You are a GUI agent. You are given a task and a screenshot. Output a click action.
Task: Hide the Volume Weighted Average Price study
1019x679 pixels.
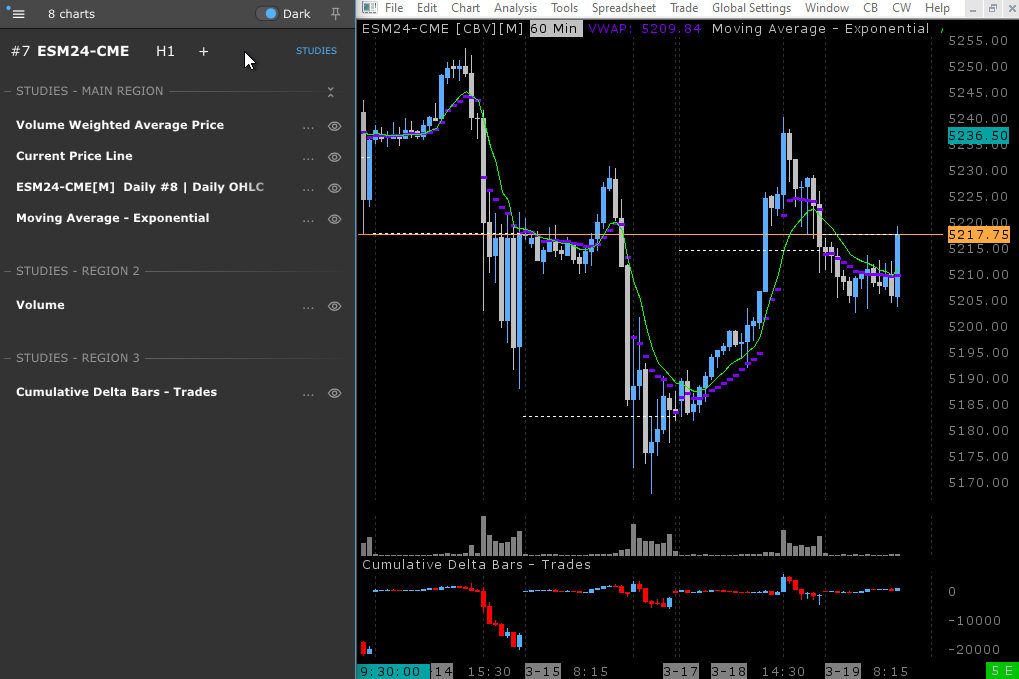click(x=335, y=126)
